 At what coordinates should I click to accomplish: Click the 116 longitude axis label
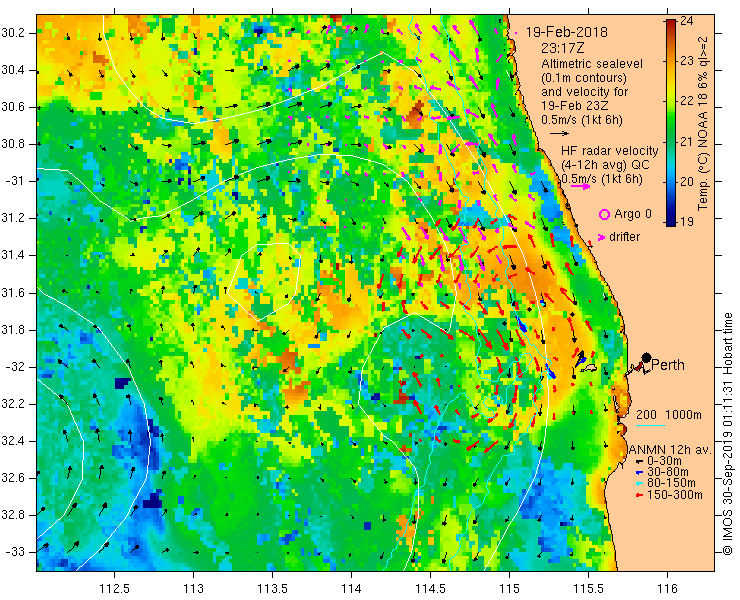pos(667,588)
